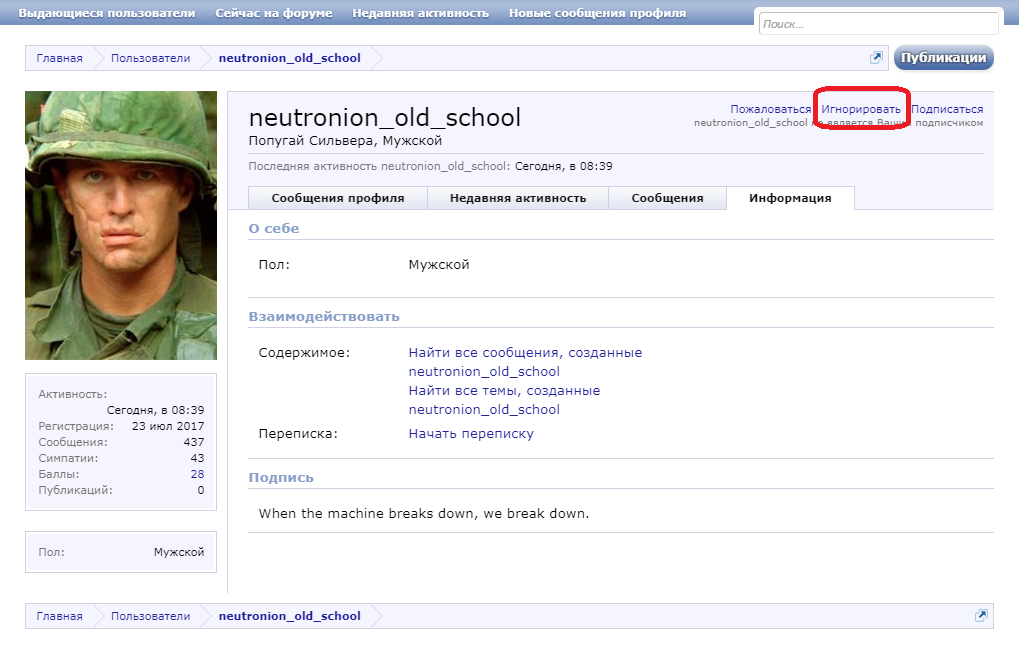Click Начать переписку link

click(x=471, y=434)
